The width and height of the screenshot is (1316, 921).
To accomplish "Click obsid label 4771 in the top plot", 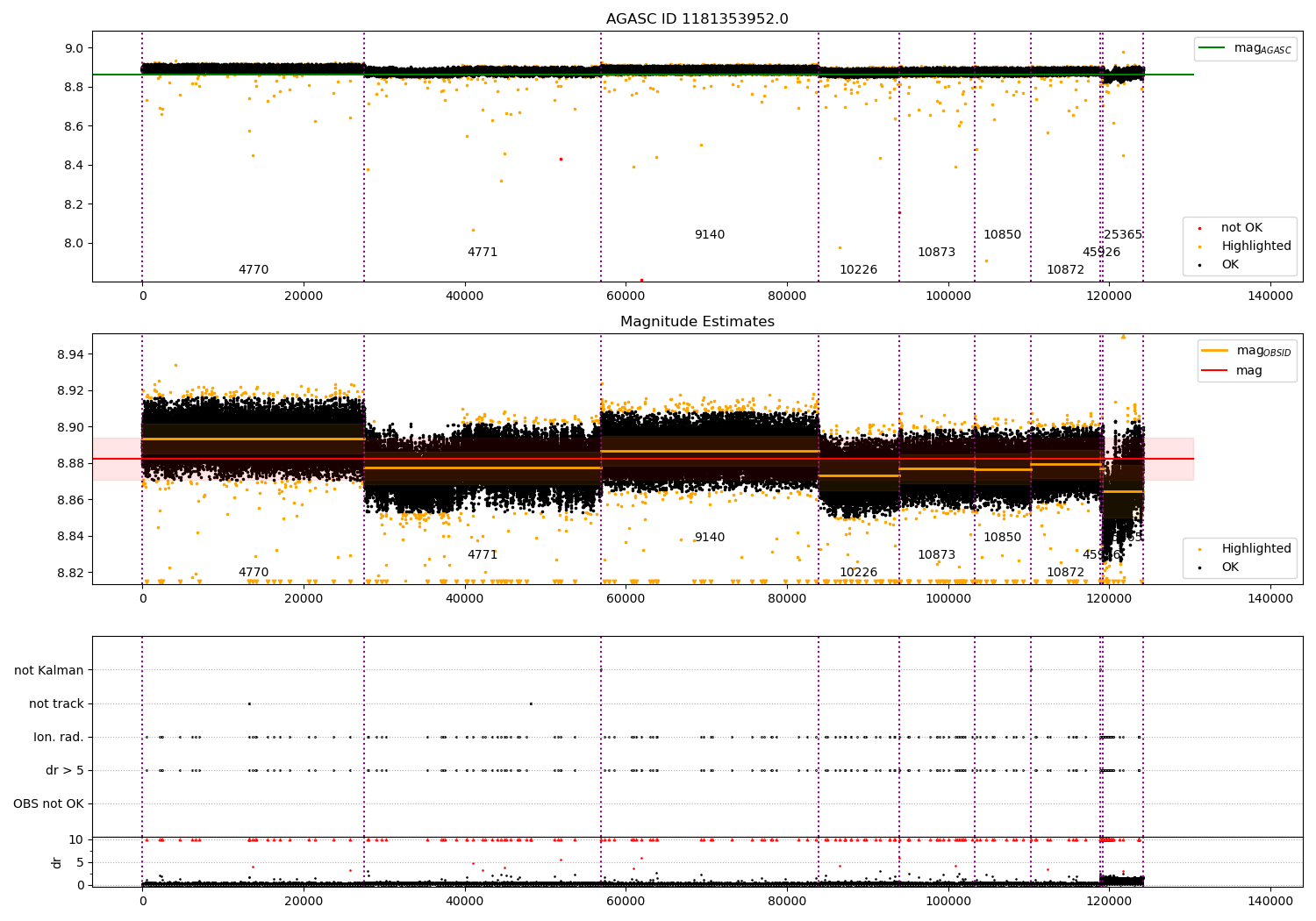I will click(x=483, y=253).
